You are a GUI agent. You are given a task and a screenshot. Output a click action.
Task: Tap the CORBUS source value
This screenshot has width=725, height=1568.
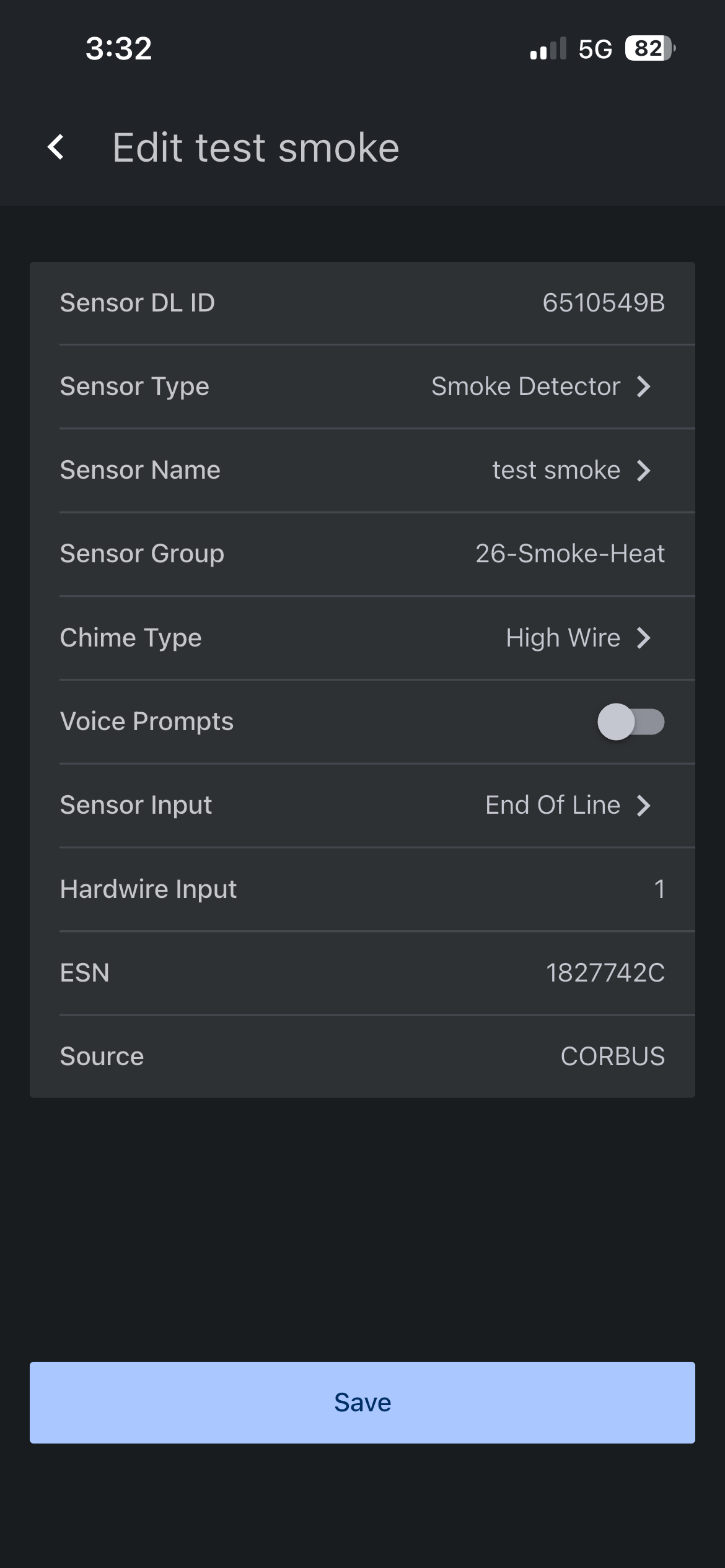(x=612, y=1056)
